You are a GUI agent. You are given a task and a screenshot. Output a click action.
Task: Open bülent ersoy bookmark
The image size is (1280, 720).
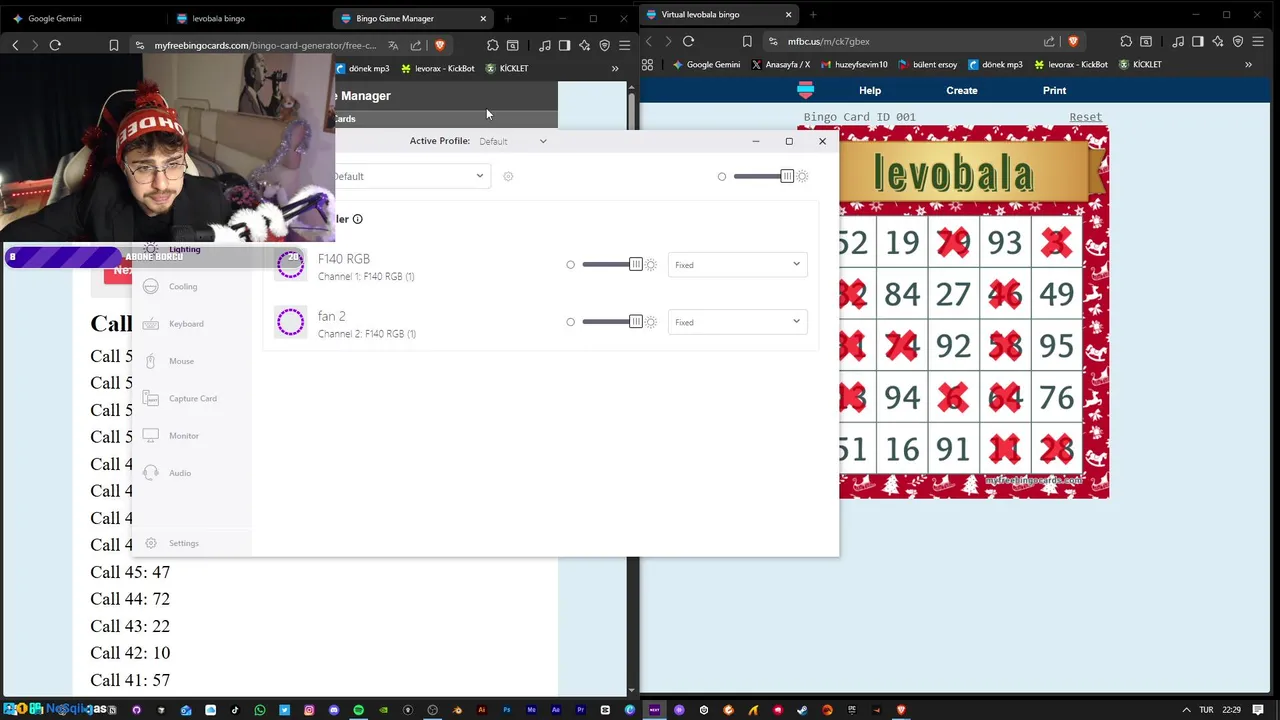pyautogui.click(x=928, y=64)
